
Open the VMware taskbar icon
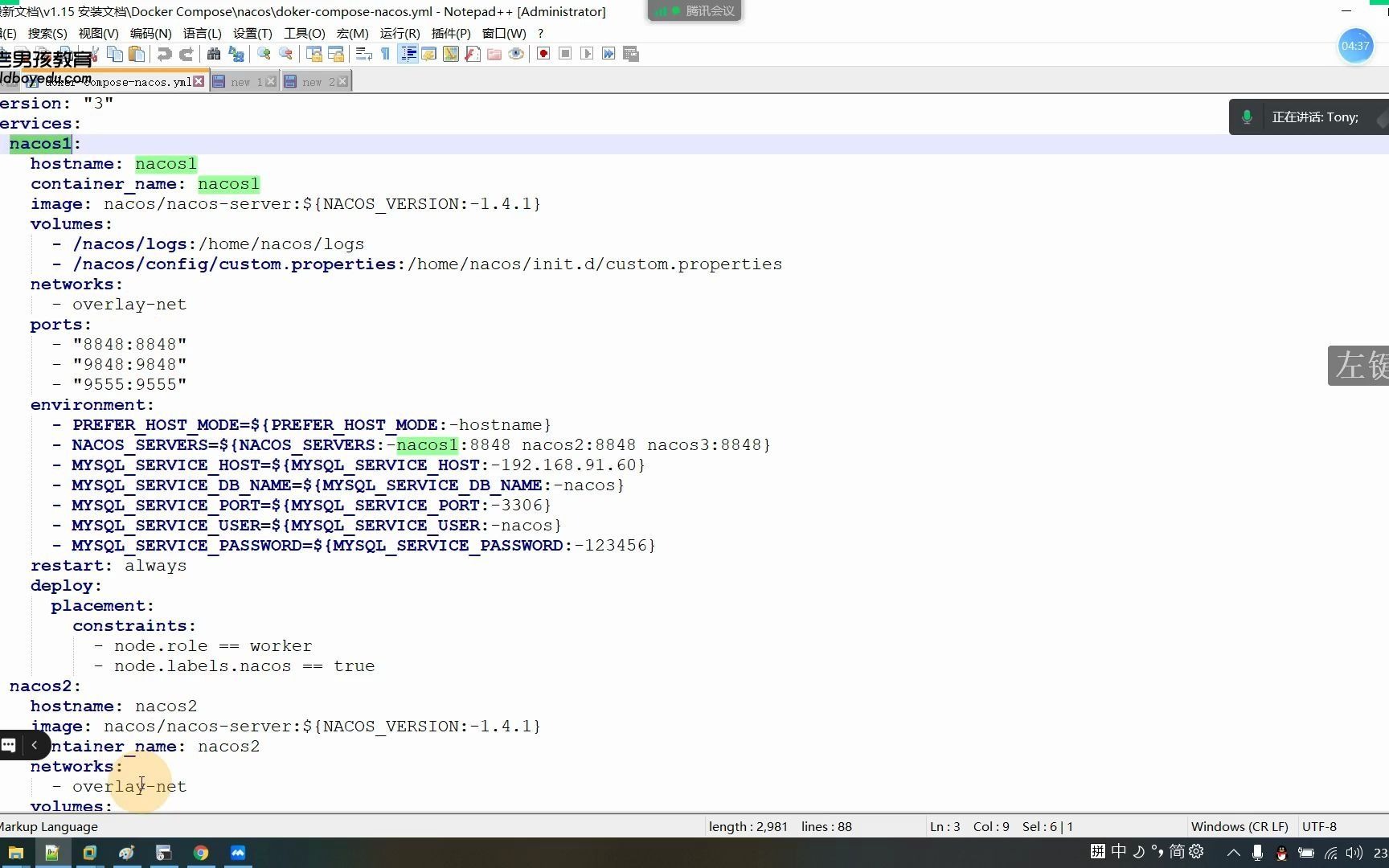89,853
